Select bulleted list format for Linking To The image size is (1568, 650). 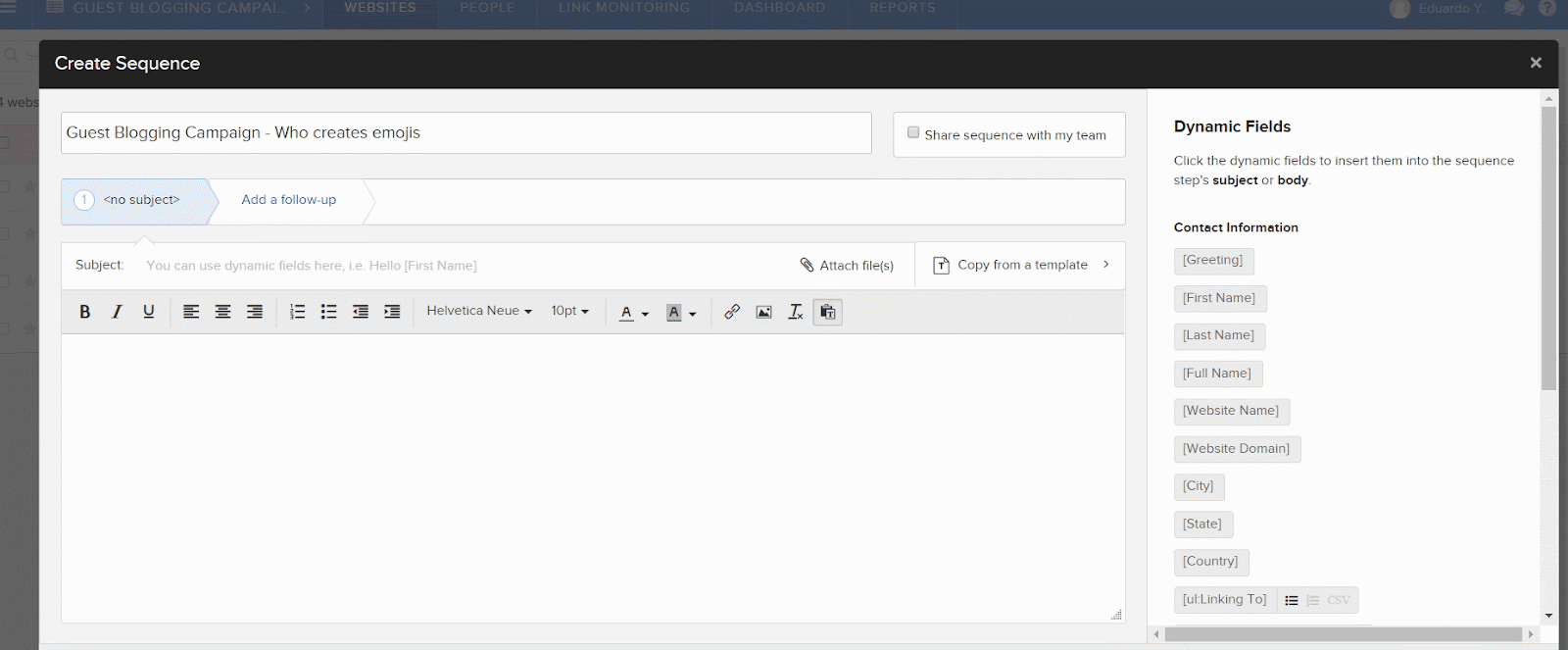point(1292,600)
